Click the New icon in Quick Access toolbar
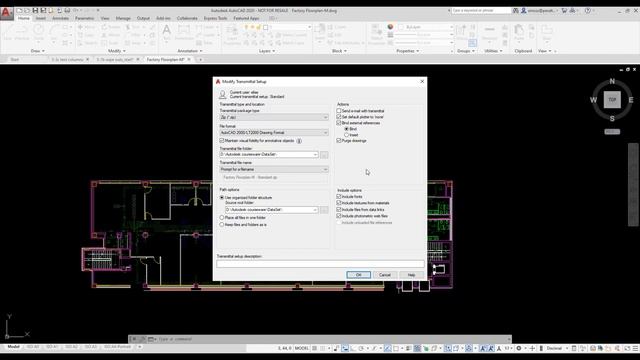Image resolution: width=640 pixels, height=360 pixels. click(x=19, y=10)
